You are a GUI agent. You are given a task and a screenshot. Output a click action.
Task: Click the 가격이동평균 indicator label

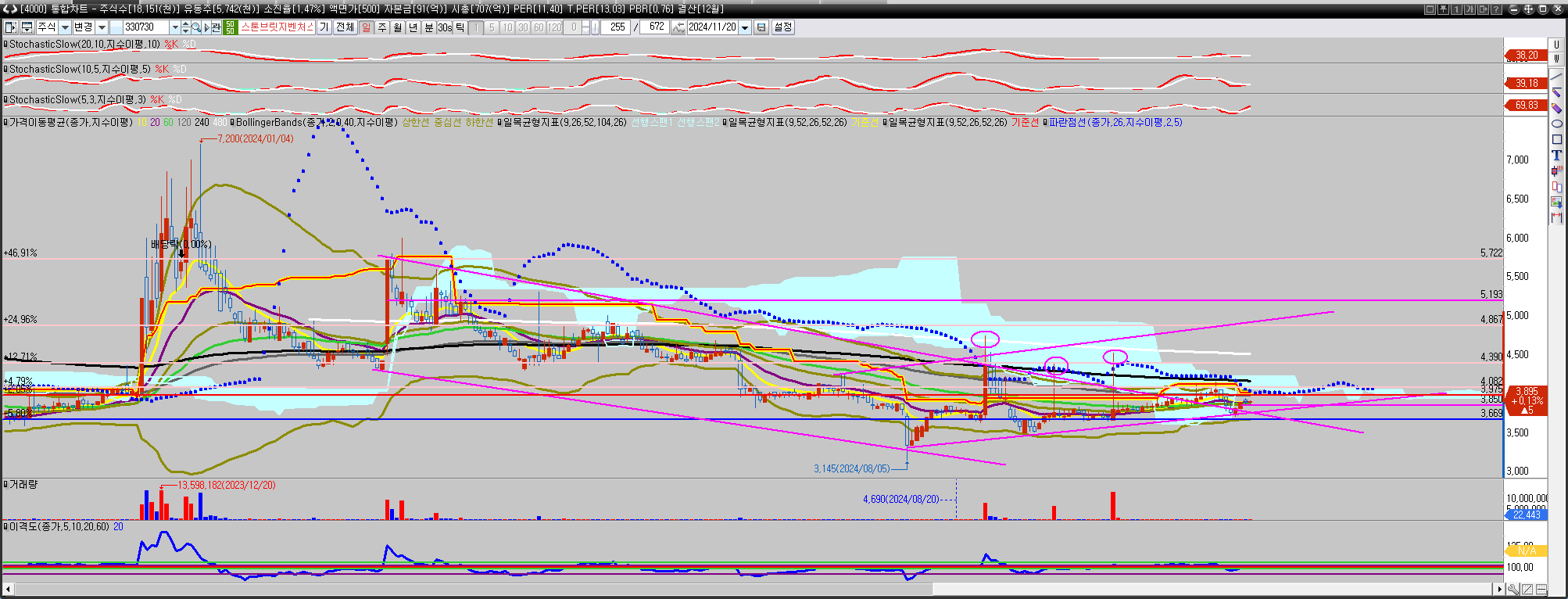pos(70,123)
